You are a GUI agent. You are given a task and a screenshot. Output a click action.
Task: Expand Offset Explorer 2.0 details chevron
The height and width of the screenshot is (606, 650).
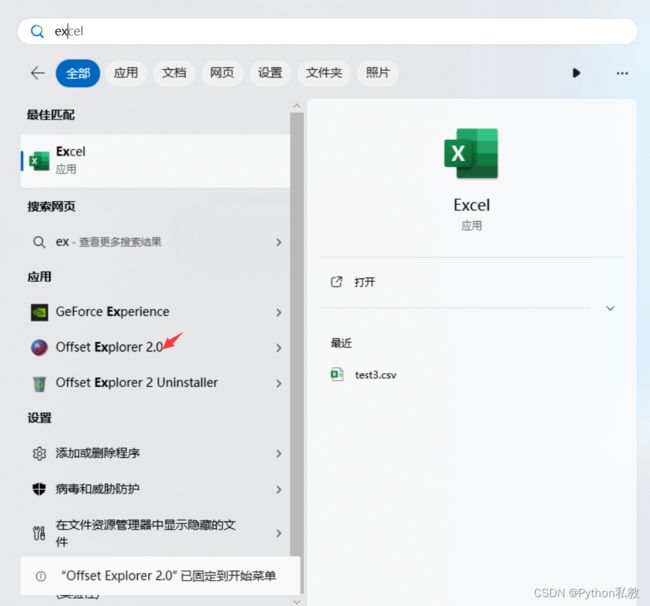[x=279, y=348]
